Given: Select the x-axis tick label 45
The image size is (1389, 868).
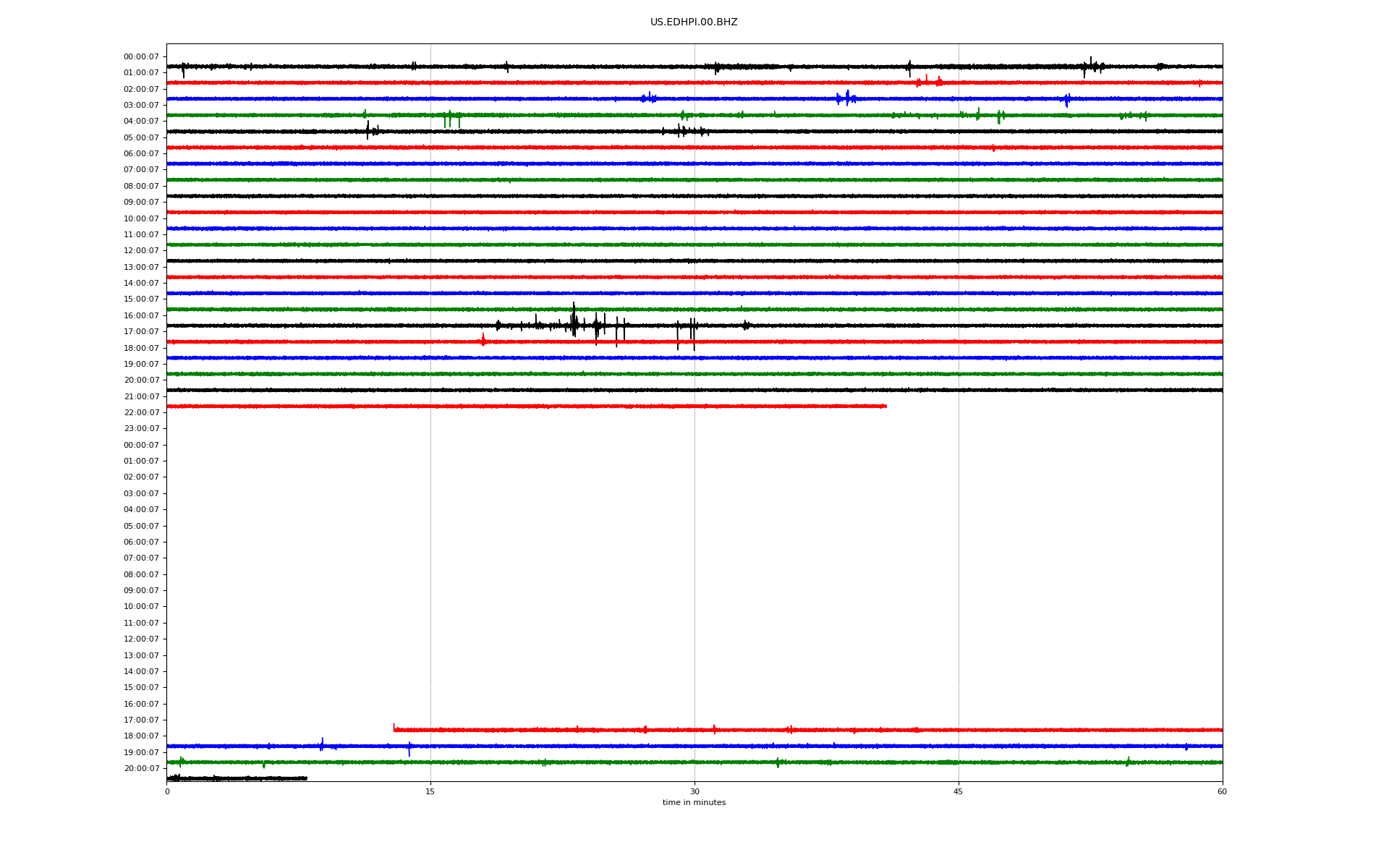Looking at the screenshot, I should pyautogui.click(x=959, y=791).
